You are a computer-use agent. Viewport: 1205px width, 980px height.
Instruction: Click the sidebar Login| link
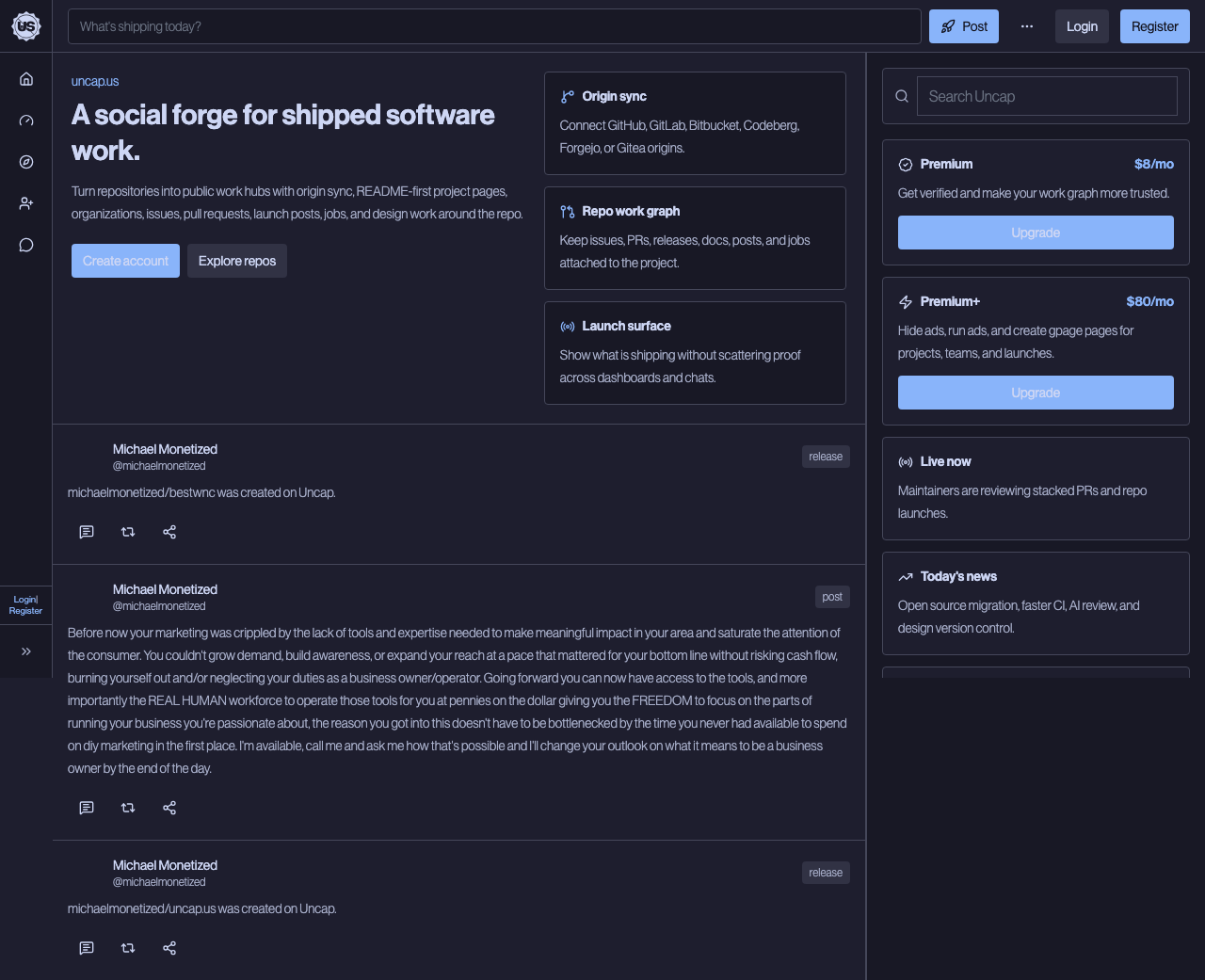tap(25, 600)
